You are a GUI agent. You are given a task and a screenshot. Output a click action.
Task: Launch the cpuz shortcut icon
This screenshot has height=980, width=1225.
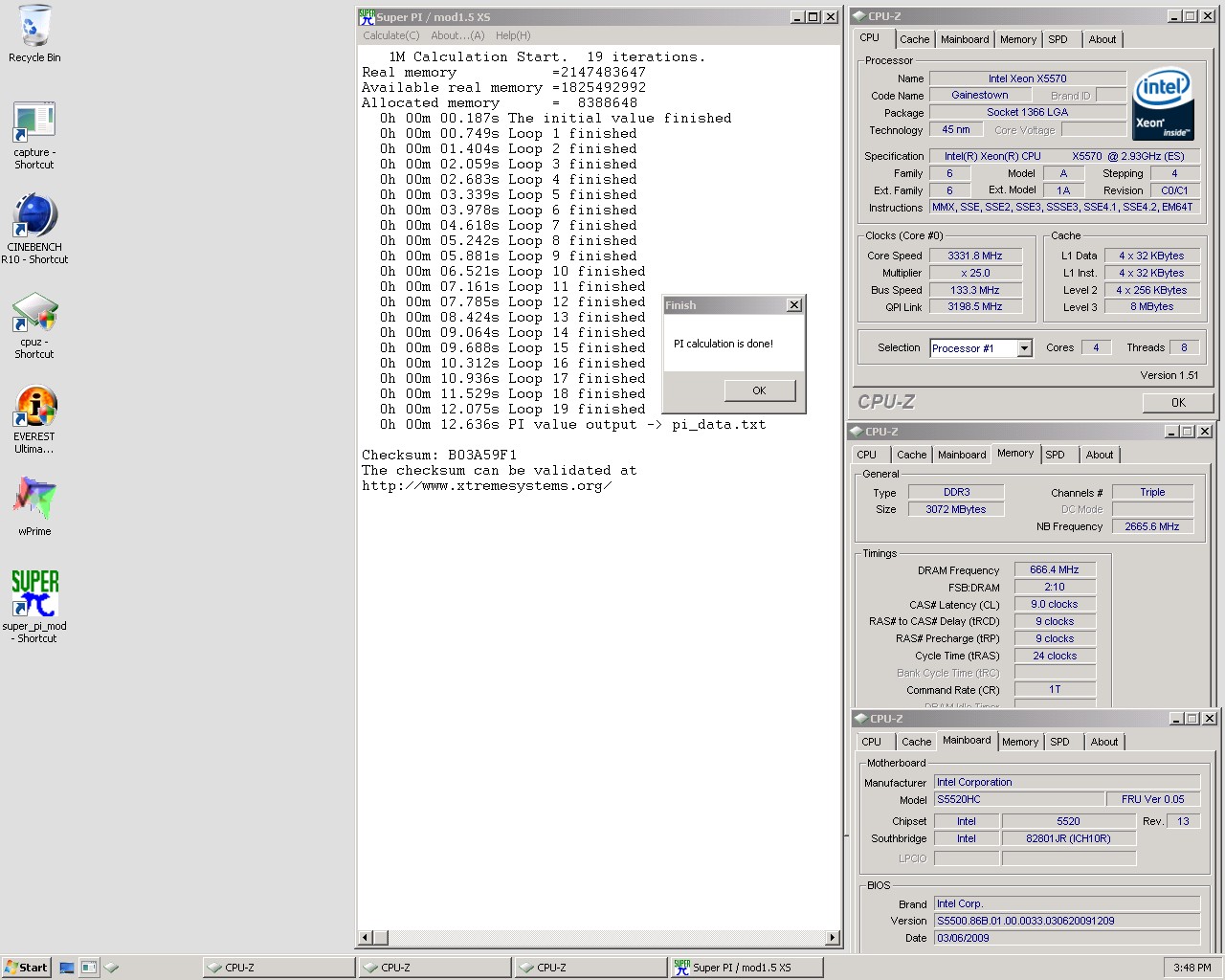(34, 324)
